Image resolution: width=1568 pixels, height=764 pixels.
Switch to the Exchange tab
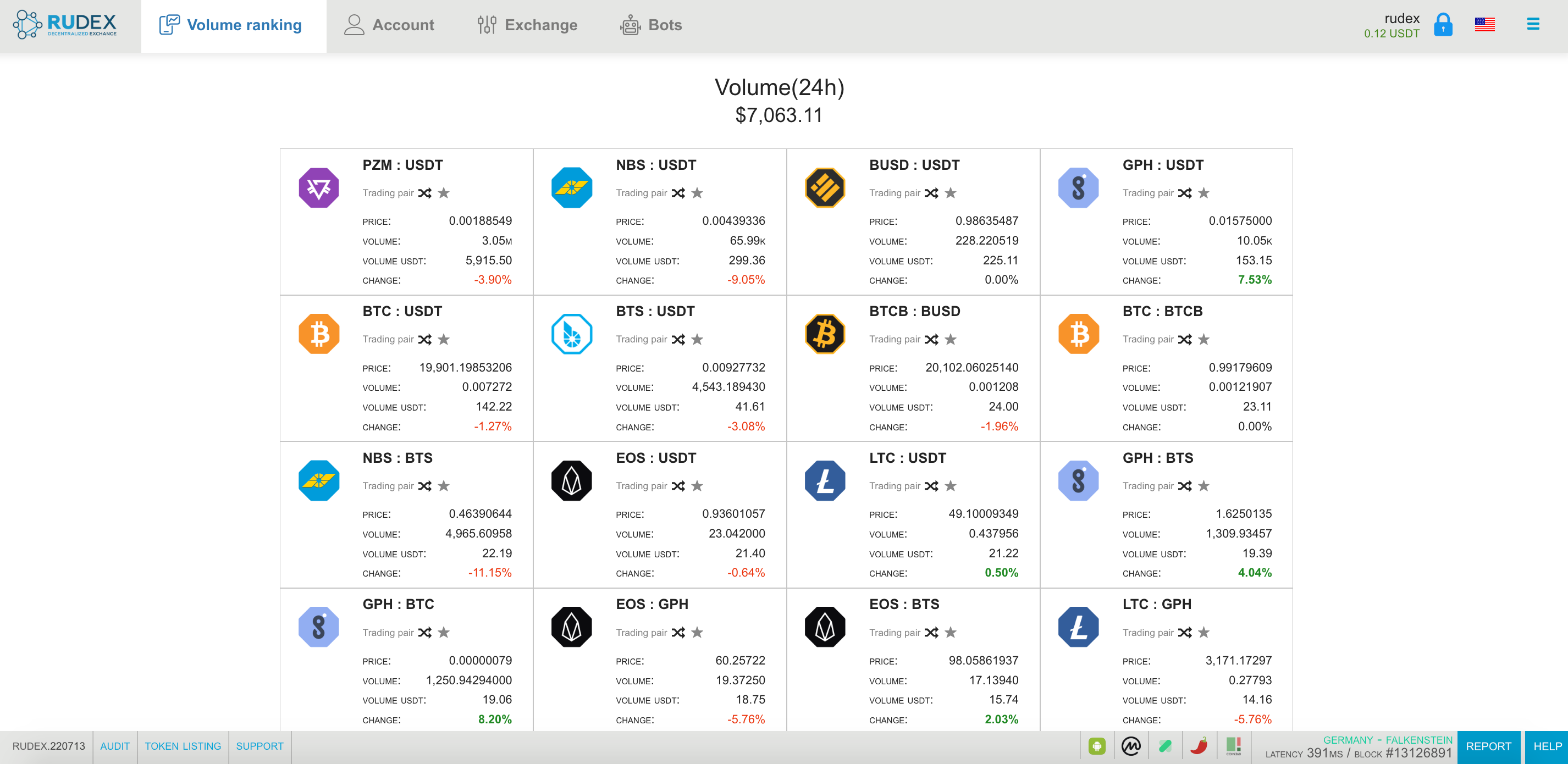pos(527,25)
